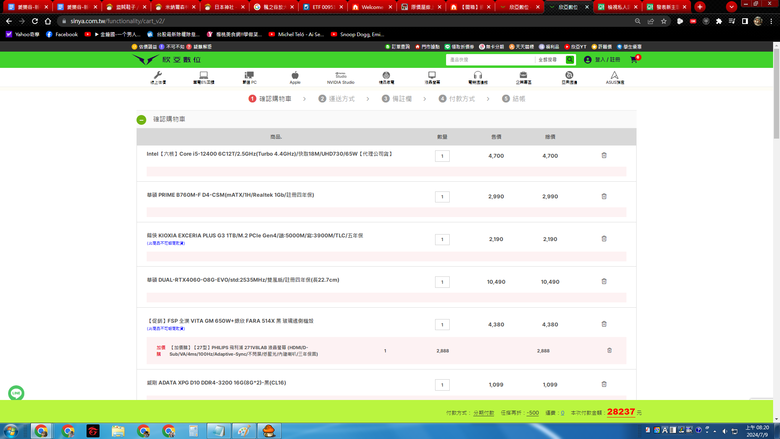Screen dimensions: 780x439
Task: Open the Yahoo bookmark
Action: tap(22, 34)
